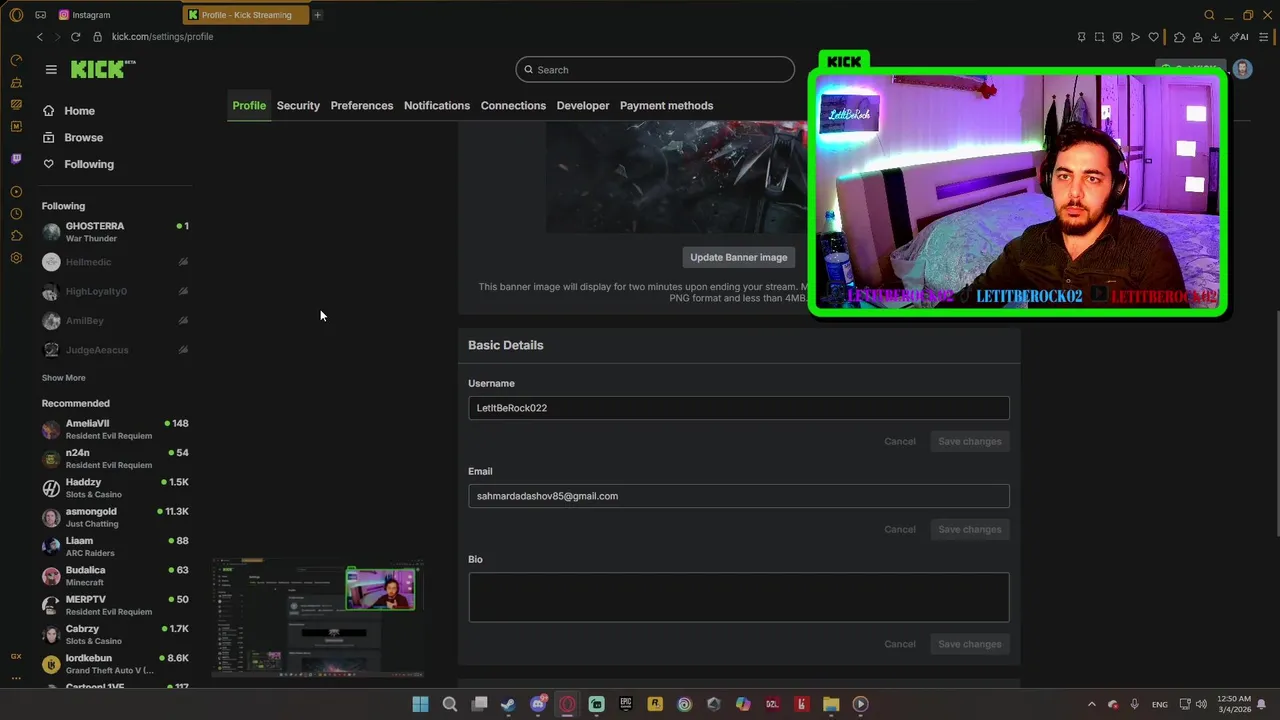Open browser downloads icon
This screenshot has height=720, width=1280.
click(1215, 37)
